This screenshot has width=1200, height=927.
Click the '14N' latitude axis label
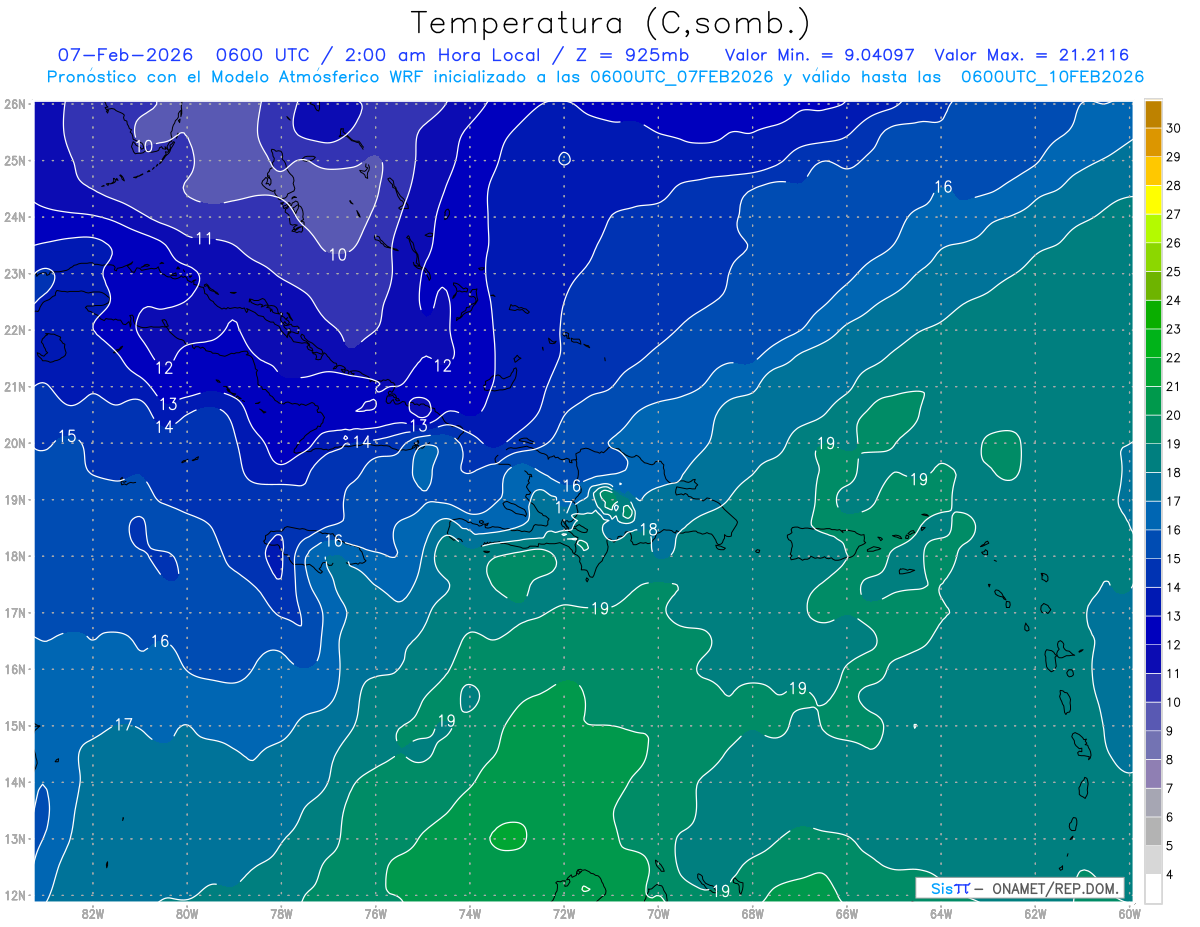[x=15, y=782]
